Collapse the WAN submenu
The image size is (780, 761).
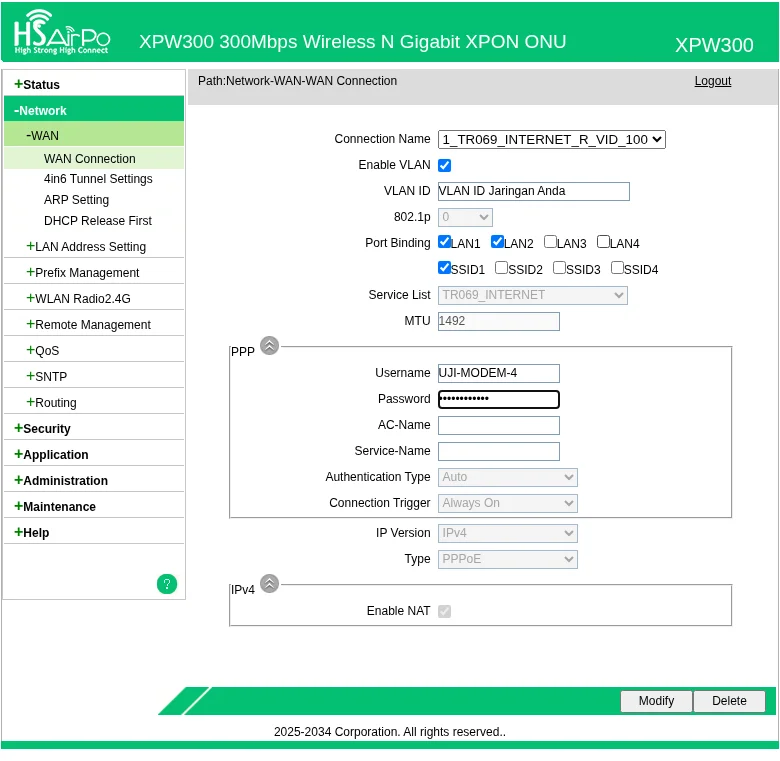coord(94,135)
